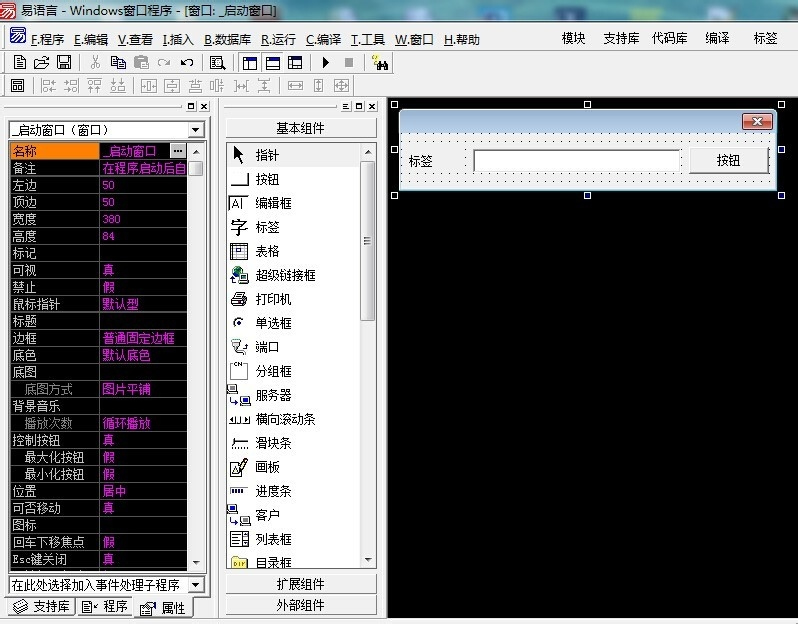798x624 pixels.
Task: Click the Undo arrow icon
Action: 187,63
